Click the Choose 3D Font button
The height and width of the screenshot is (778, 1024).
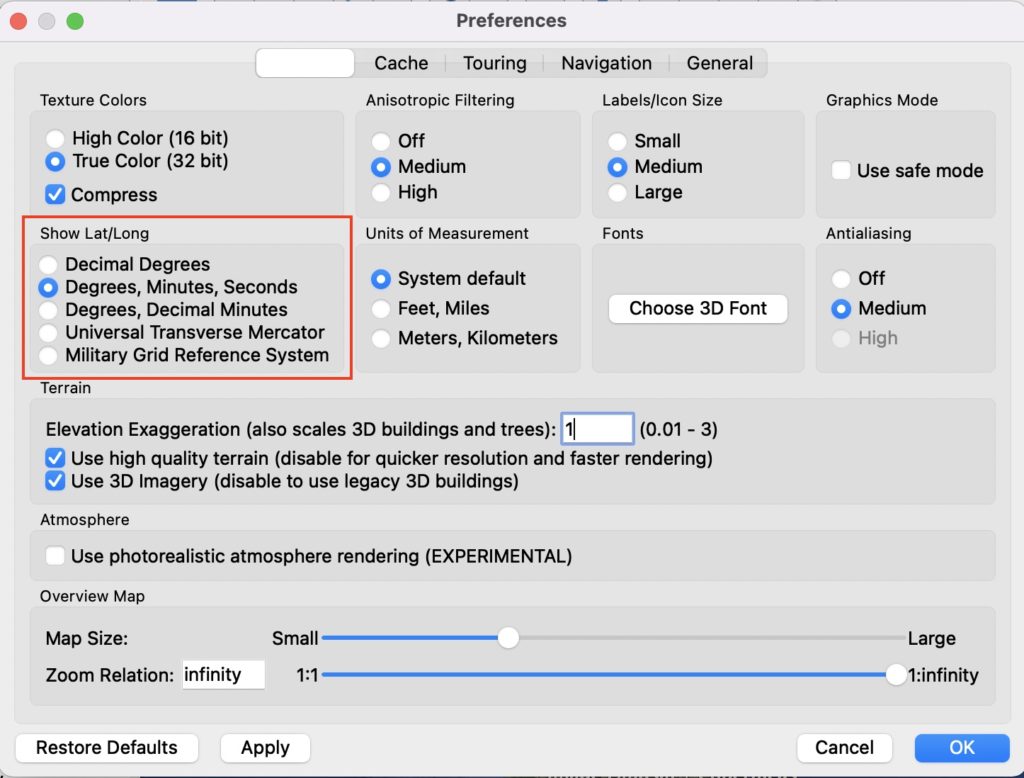(x=697, y=309)
